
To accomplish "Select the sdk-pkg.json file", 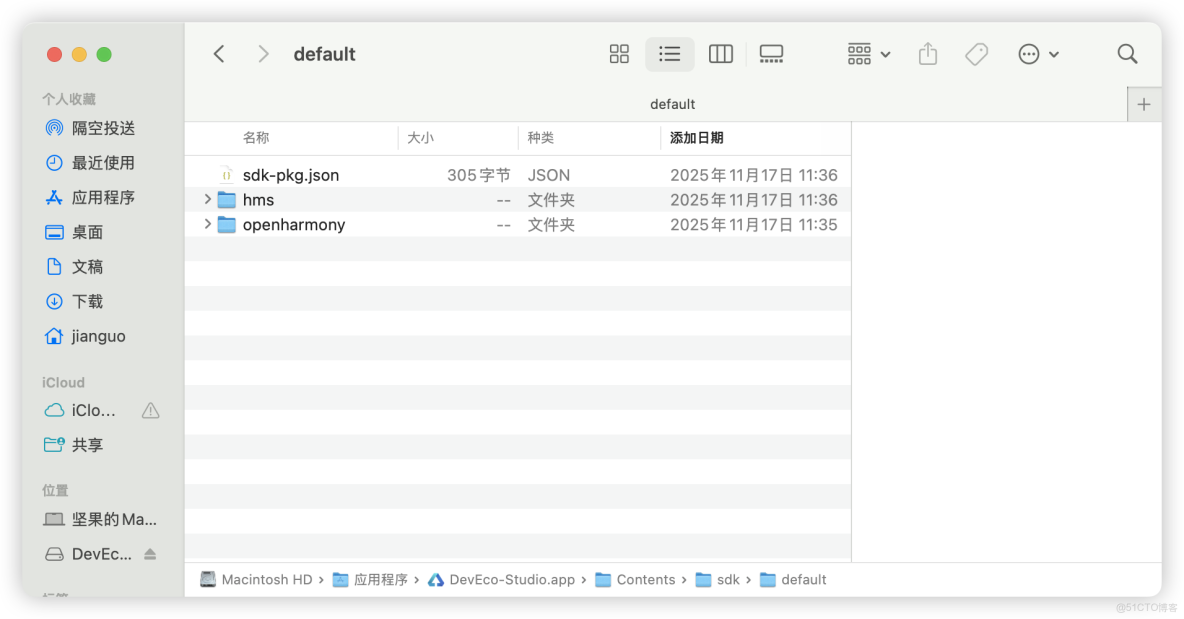I will (x=290, y=174).
